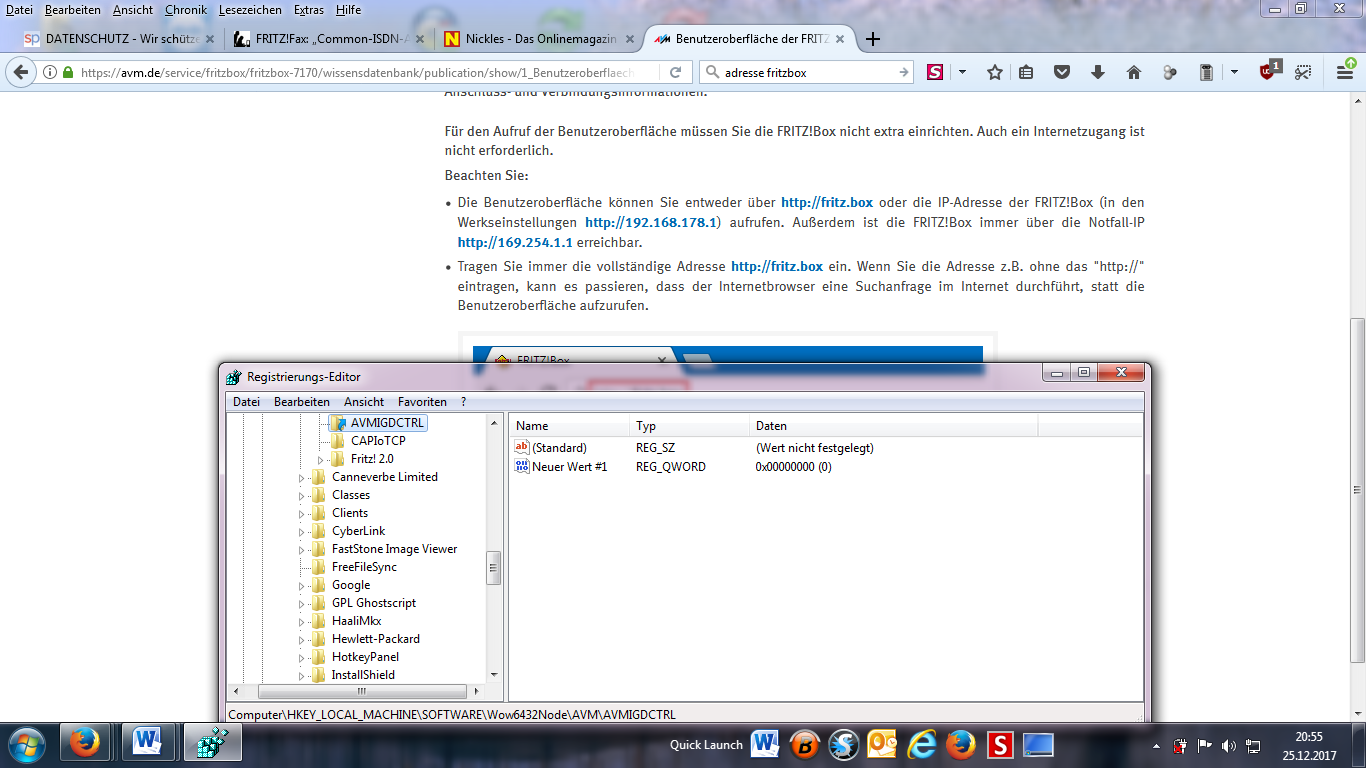Select the 0x00000000 (0) data value

[794, 466]
